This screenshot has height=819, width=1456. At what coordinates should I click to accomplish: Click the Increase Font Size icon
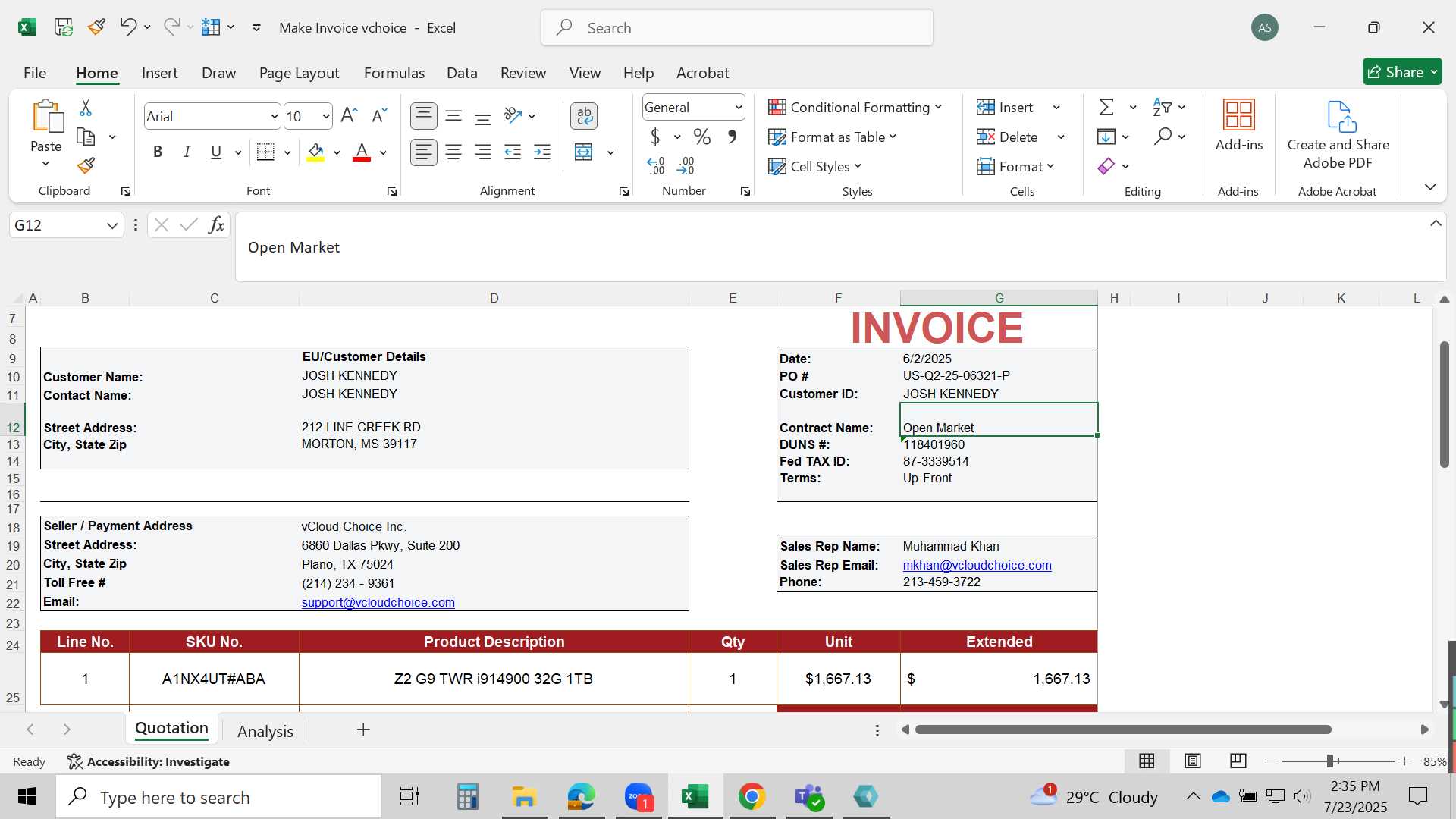click(x=349, y=115)
